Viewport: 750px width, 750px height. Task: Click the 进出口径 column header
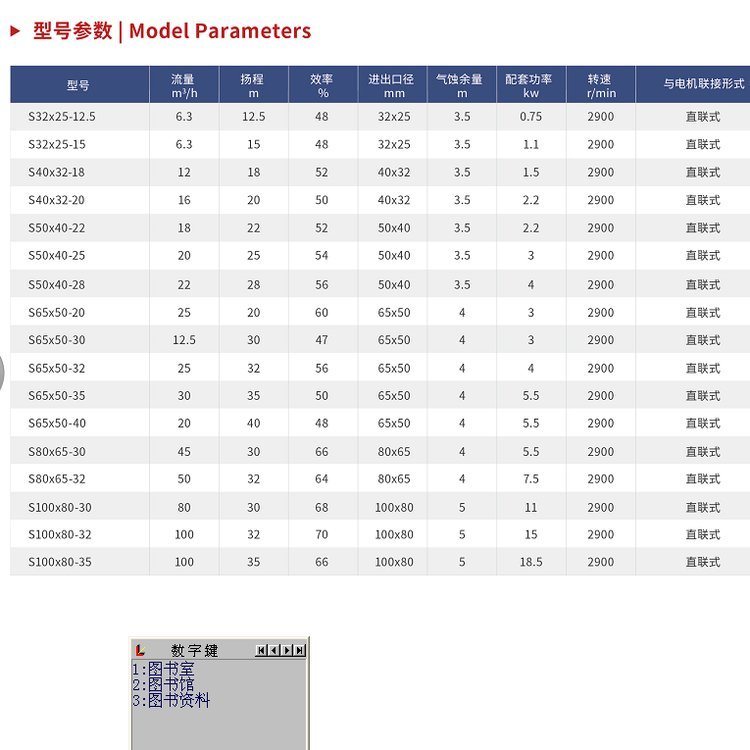pyautogui.click(x=392, y=85)
